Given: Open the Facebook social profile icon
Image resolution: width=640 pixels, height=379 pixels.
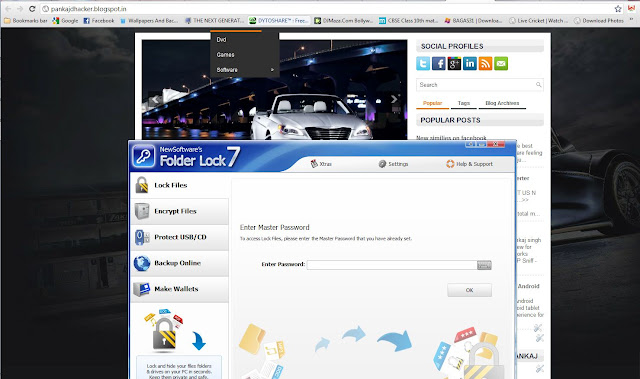Looking at the screenshot, I should (x=439, y=63).
